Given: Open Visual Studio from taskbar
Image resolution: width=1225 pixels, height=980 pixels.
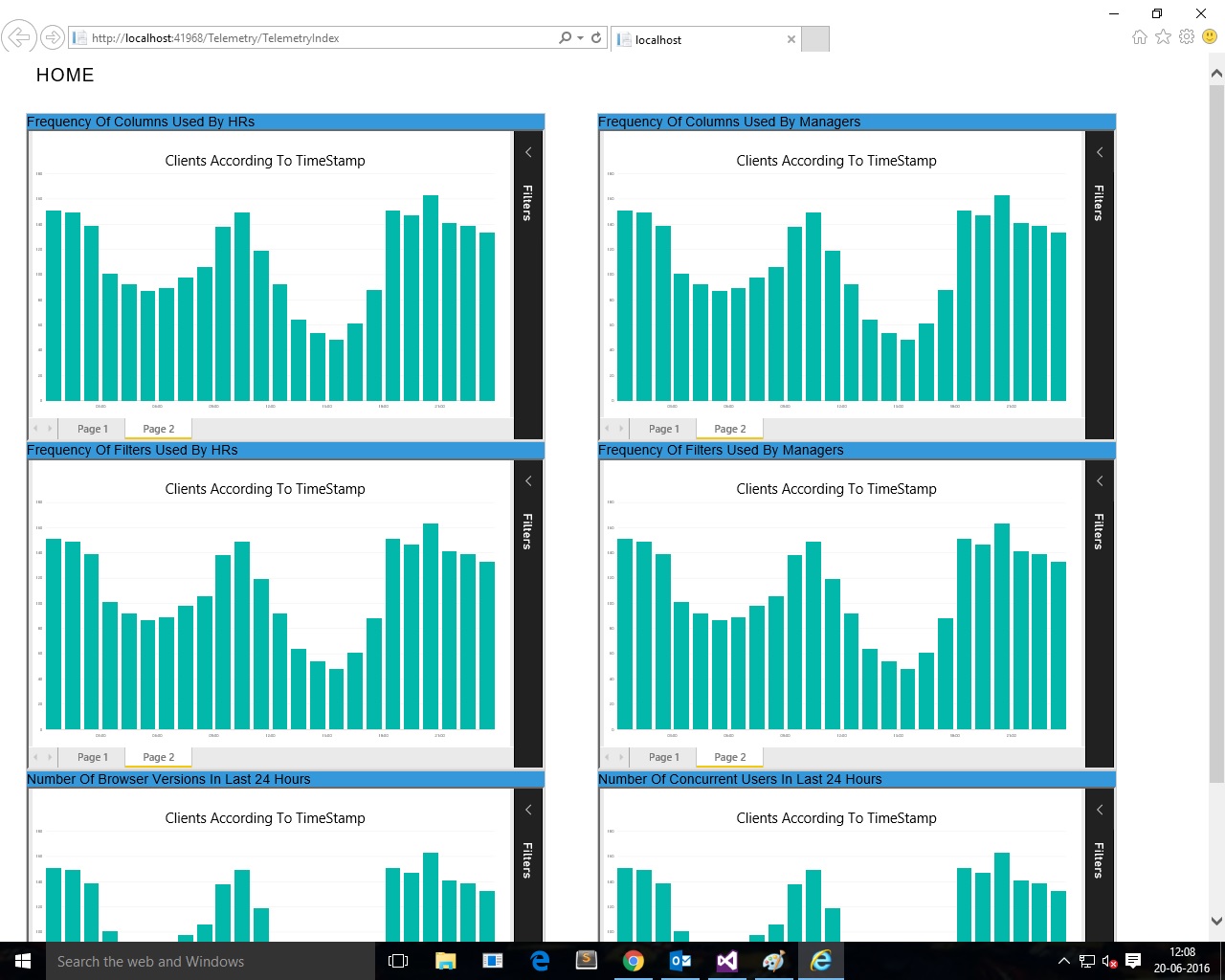Looking at the screenshot, I should pyautogui.click(x=727, y=961).
